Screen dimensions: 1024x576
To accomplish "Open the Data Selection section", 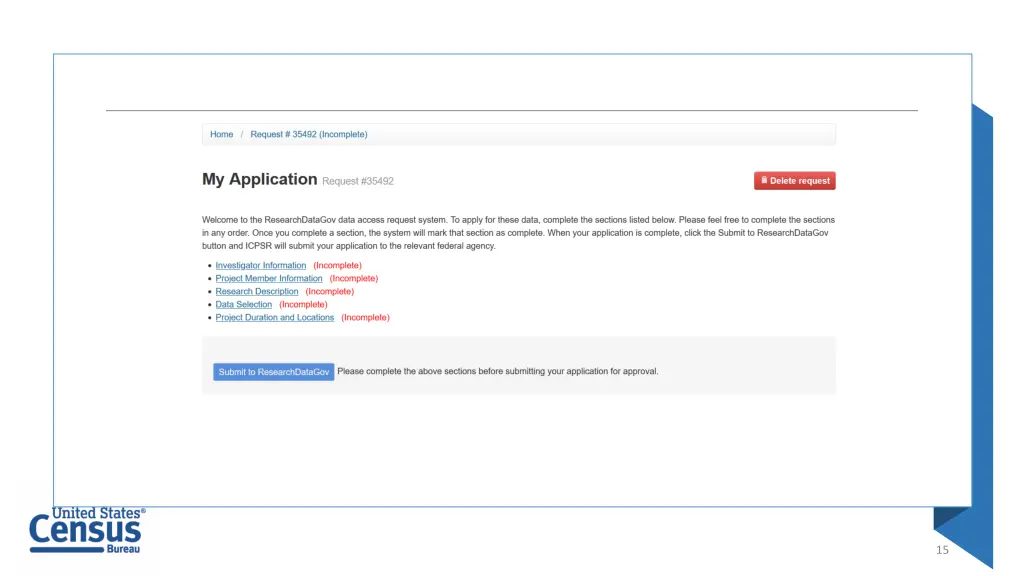I will pos(244,305).
